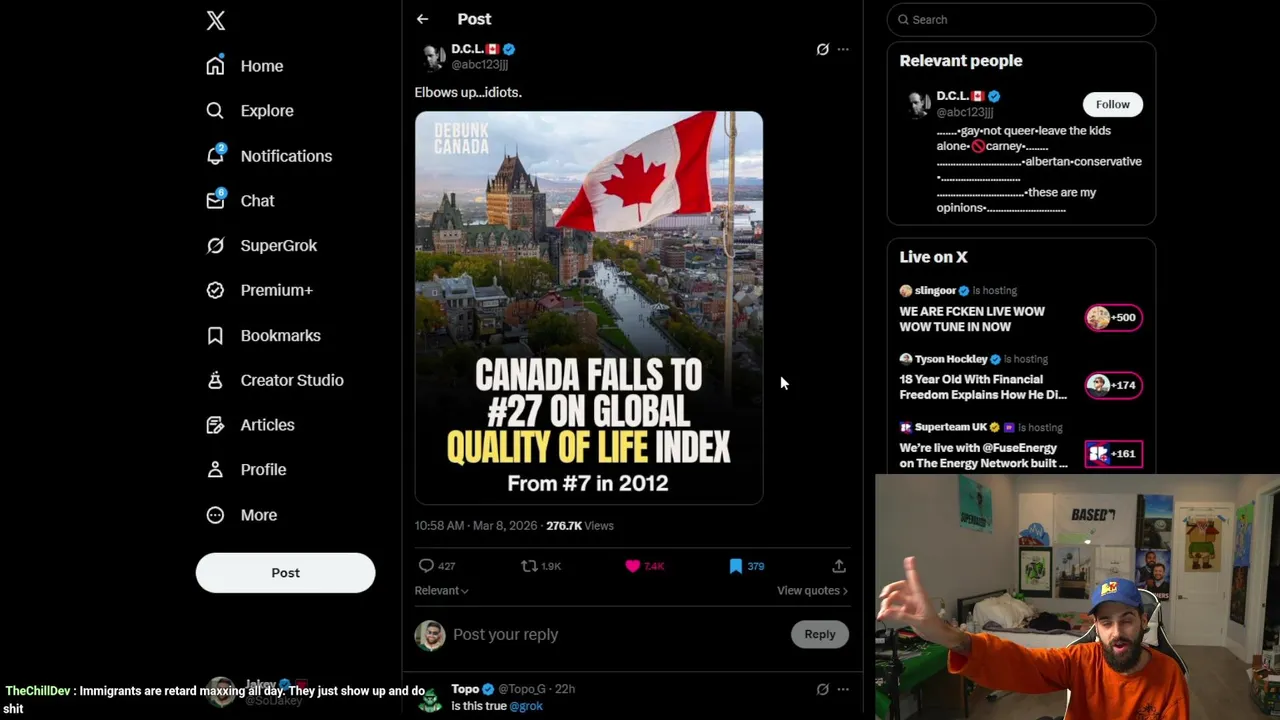Repost using the retweet icon

(x=529, y=566)
